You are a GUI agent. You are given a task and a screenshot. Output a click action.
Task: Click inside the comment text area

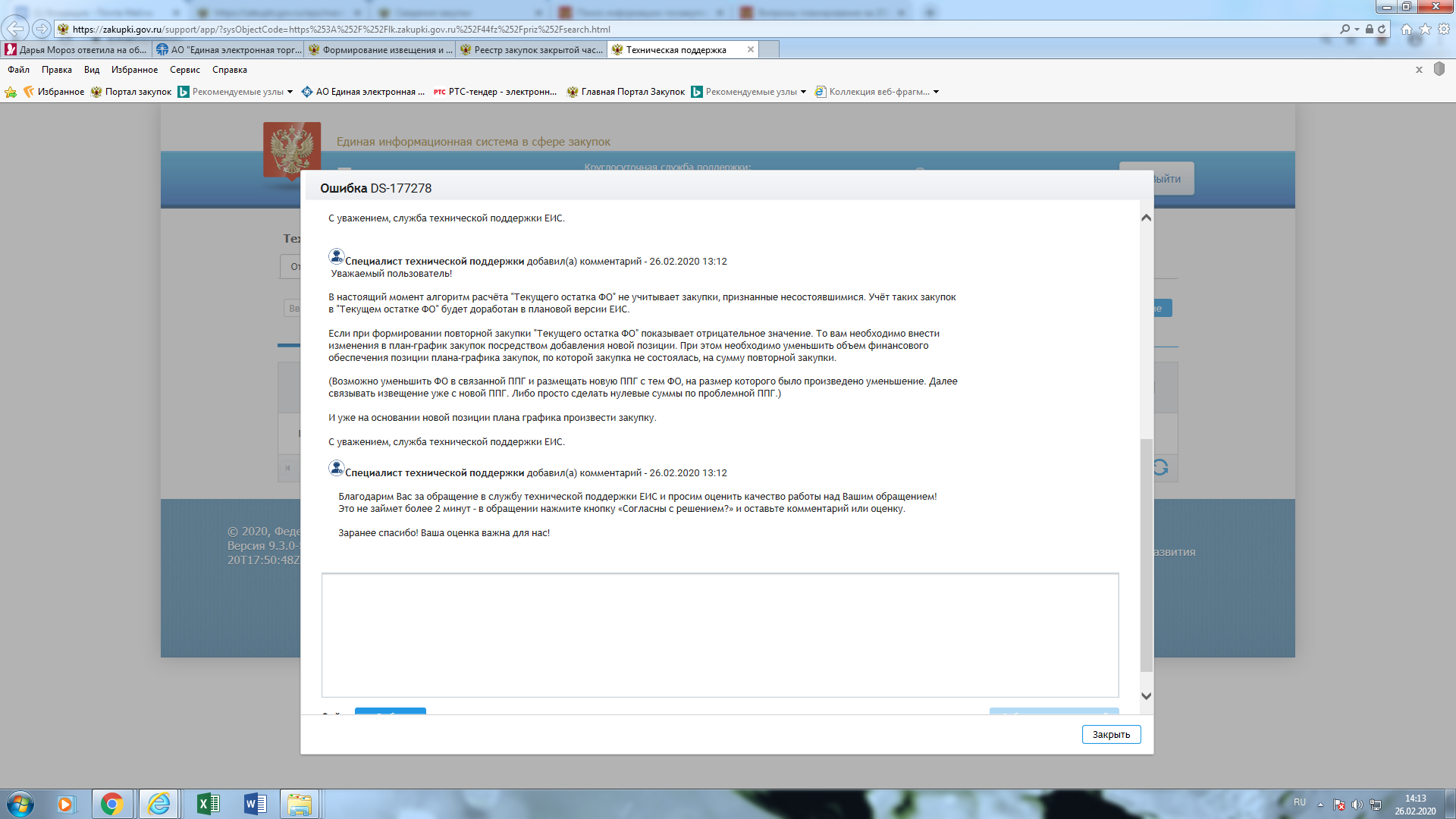[719, 635]
